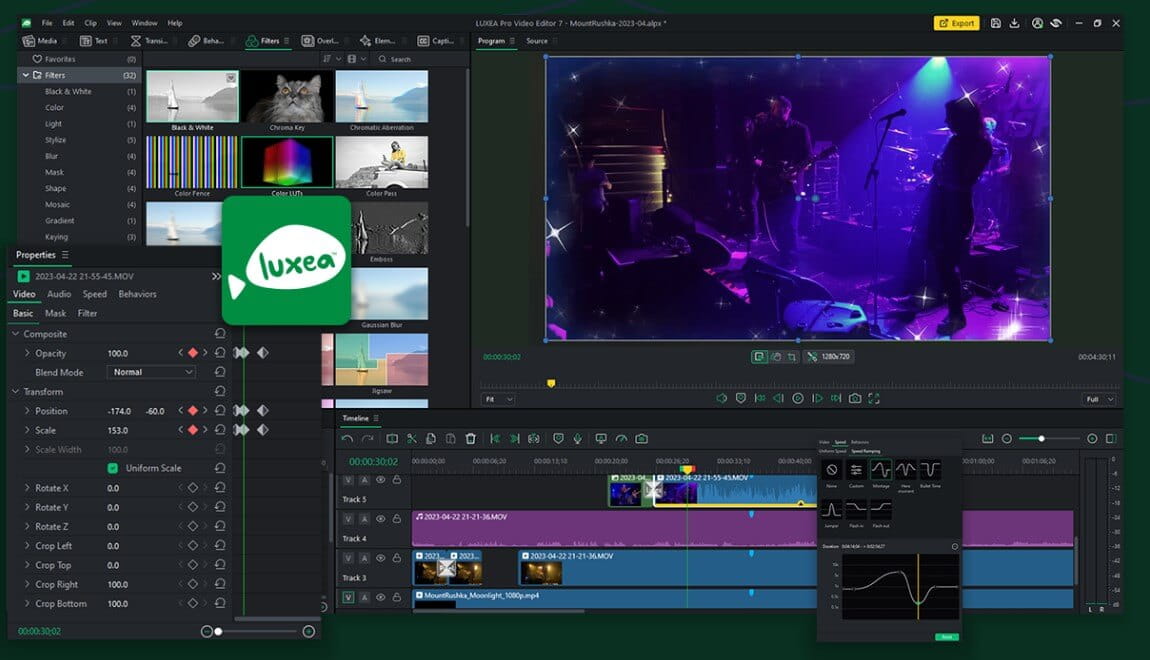
Task: Toggle the Opacity keyframe diamond
Action: click(x=193, y=353)
